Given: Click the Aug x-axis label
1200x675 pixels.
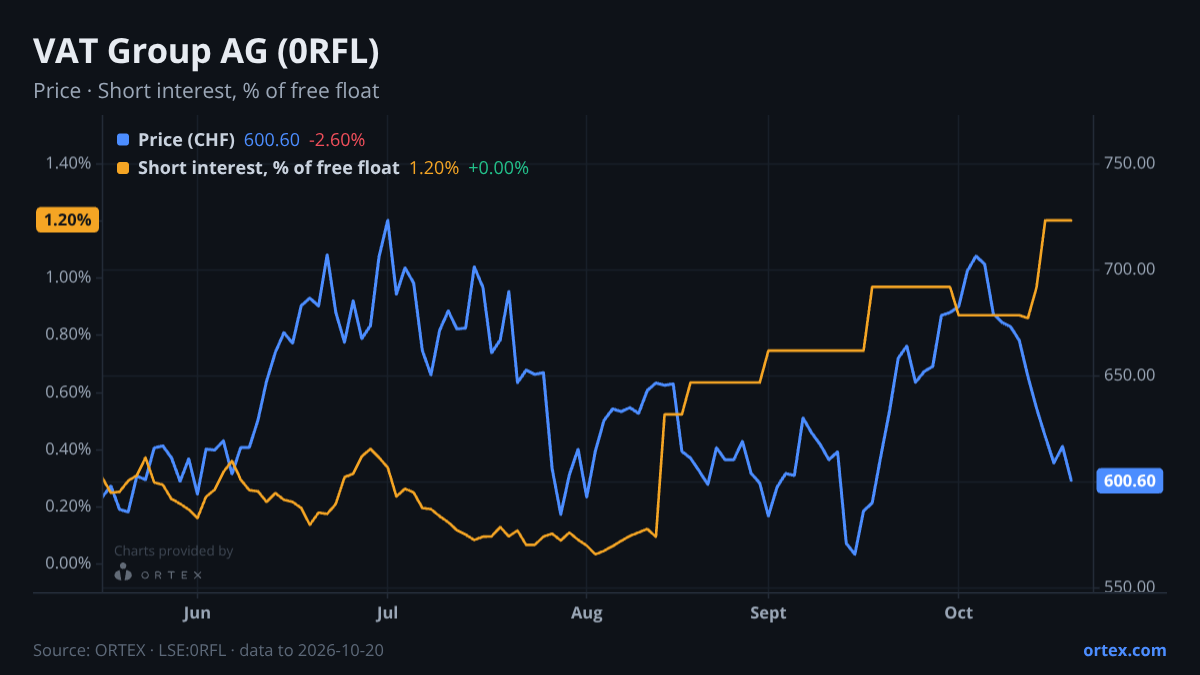Looking at the screenshot, I should tap(587, 612).
